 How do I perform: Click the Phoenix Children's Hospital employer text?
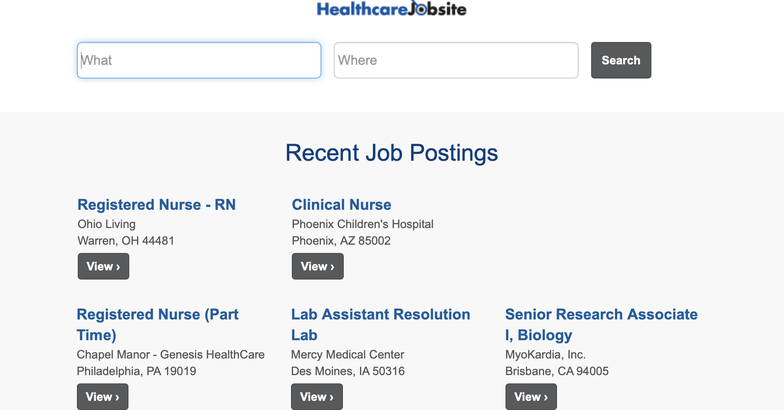362,224
